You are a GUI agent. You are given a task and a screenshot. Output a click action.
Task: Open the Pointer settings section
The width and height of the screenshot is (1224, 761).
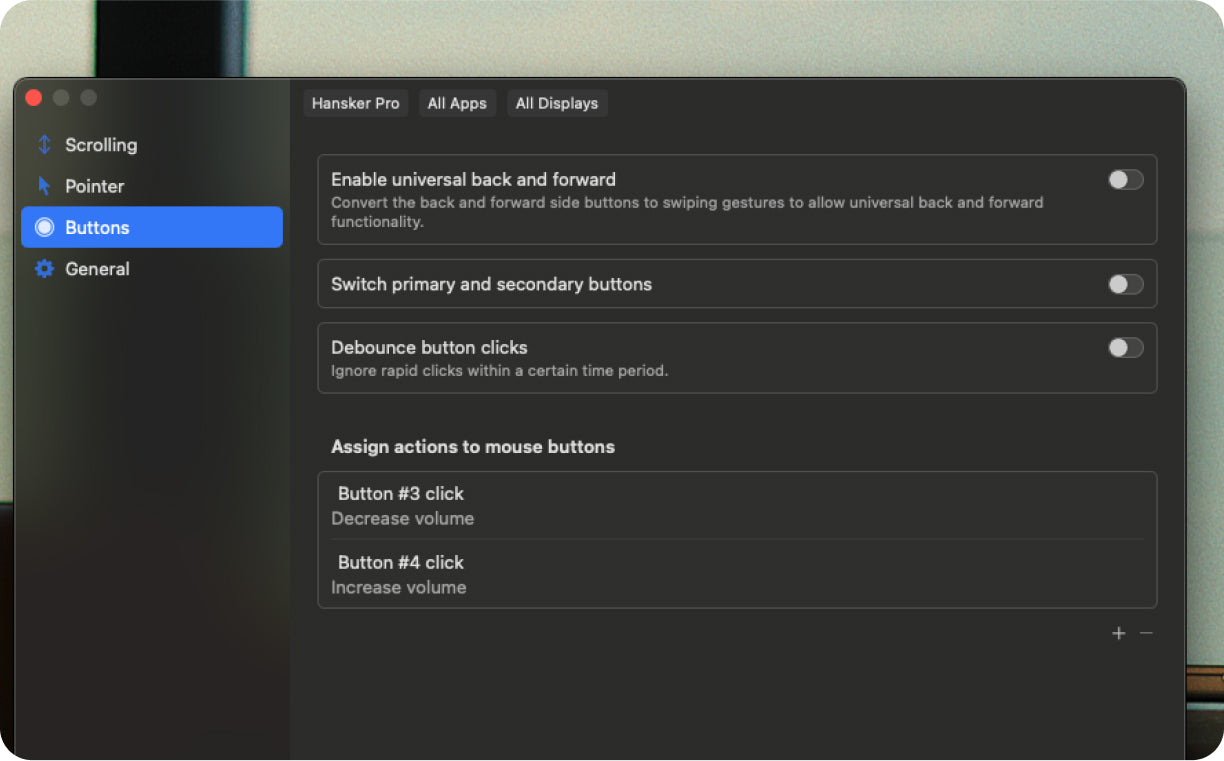(95, 186)
